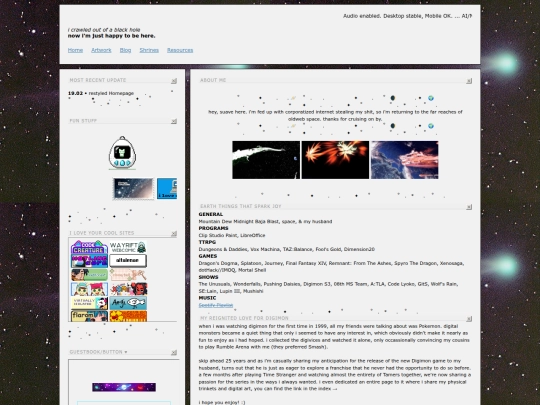Go to the Artwork page

pyautogui.click(x=101, y=50)
